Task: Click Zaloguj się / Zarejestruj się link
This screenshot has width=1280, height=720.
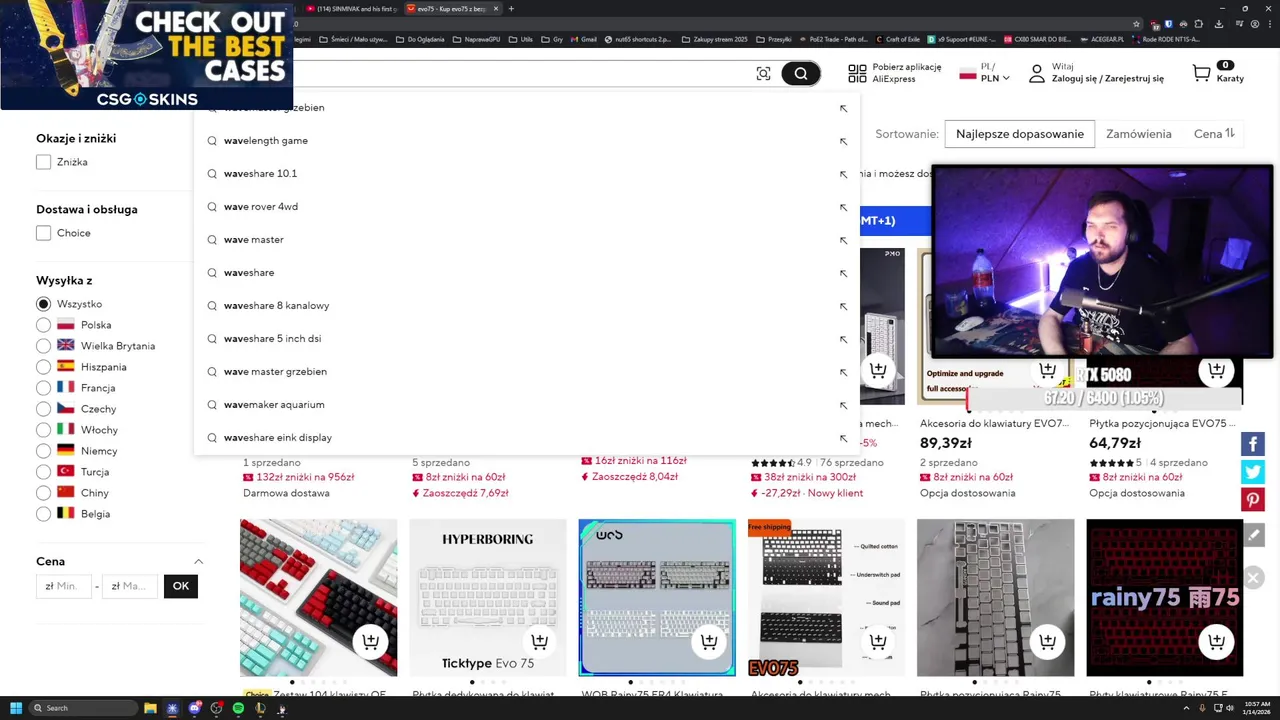Action: (1108, 79)
